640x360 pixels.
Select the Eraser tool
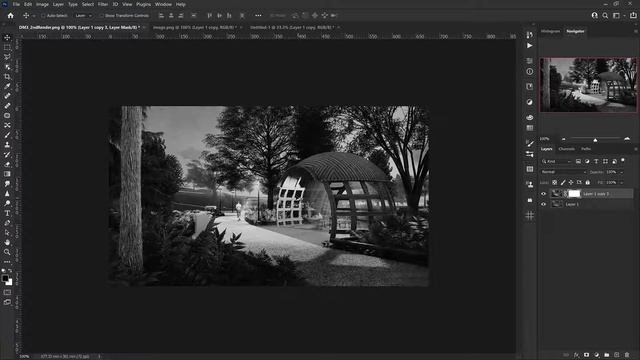[x=7, y=164]
